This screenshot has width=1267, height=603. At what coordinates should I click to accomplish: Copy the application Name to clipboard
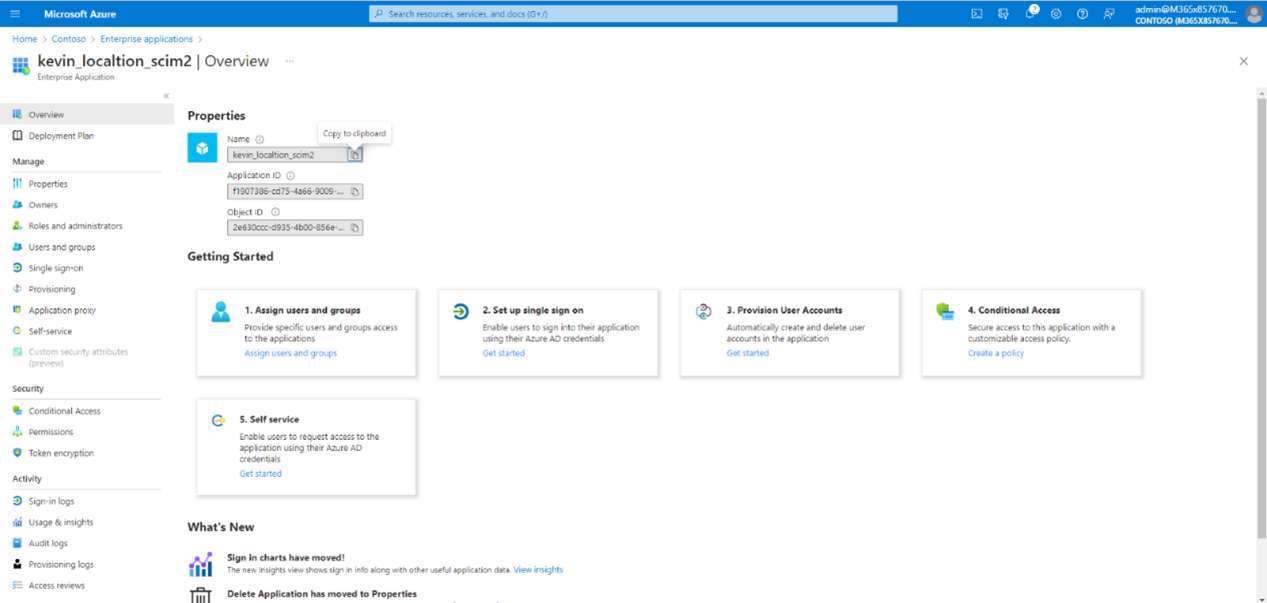[355, 155]
